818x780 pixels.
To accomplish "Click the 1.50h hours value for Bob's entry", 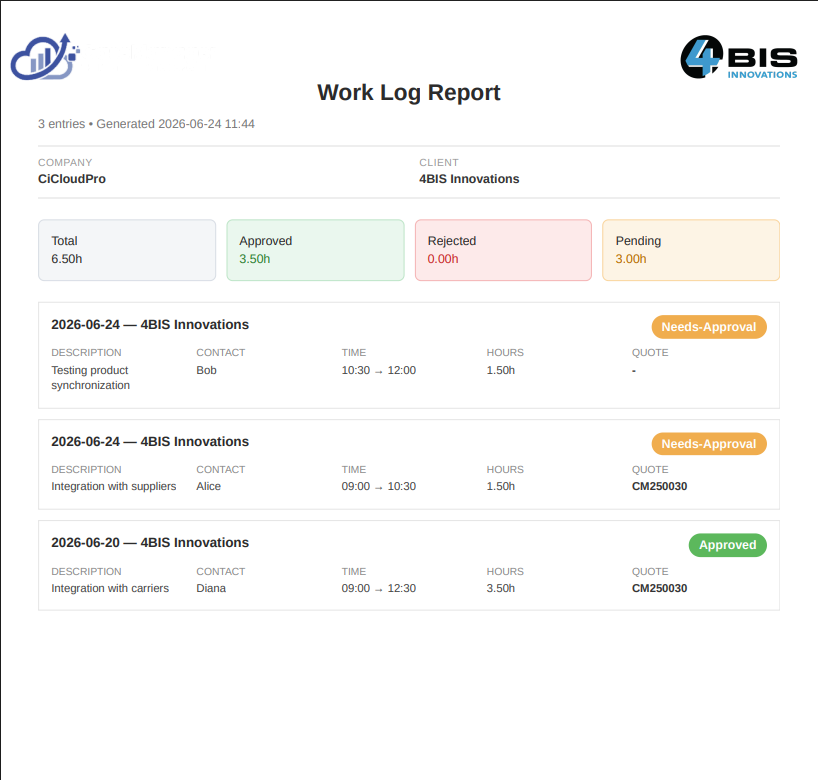I will [x=500, y=370].
